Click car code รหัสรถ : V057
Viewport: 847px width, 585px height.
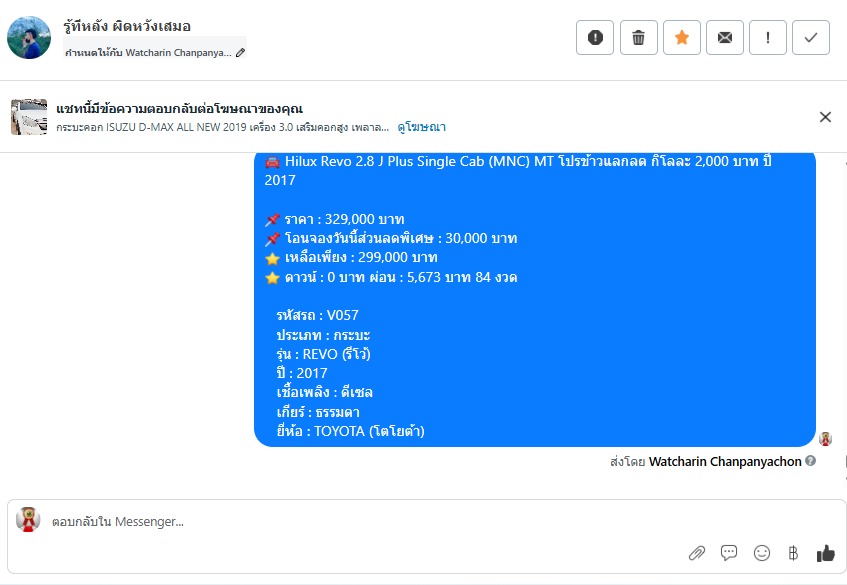(x=318, y=315)
